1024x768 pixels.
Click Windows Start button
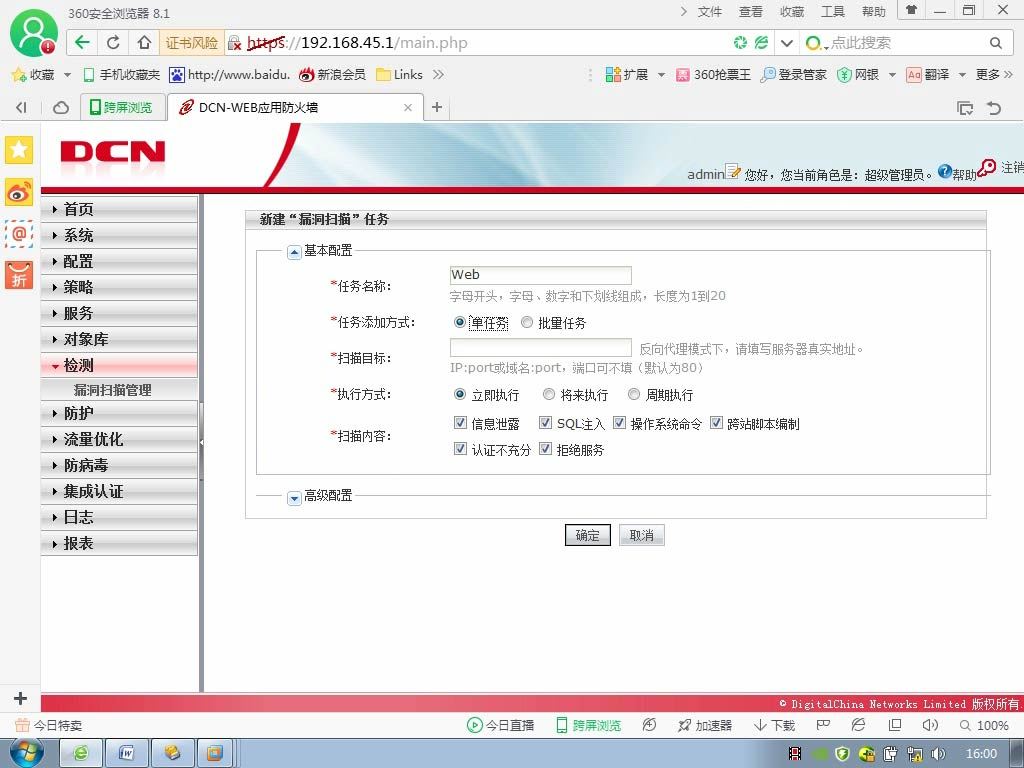(x=27, y=752)
